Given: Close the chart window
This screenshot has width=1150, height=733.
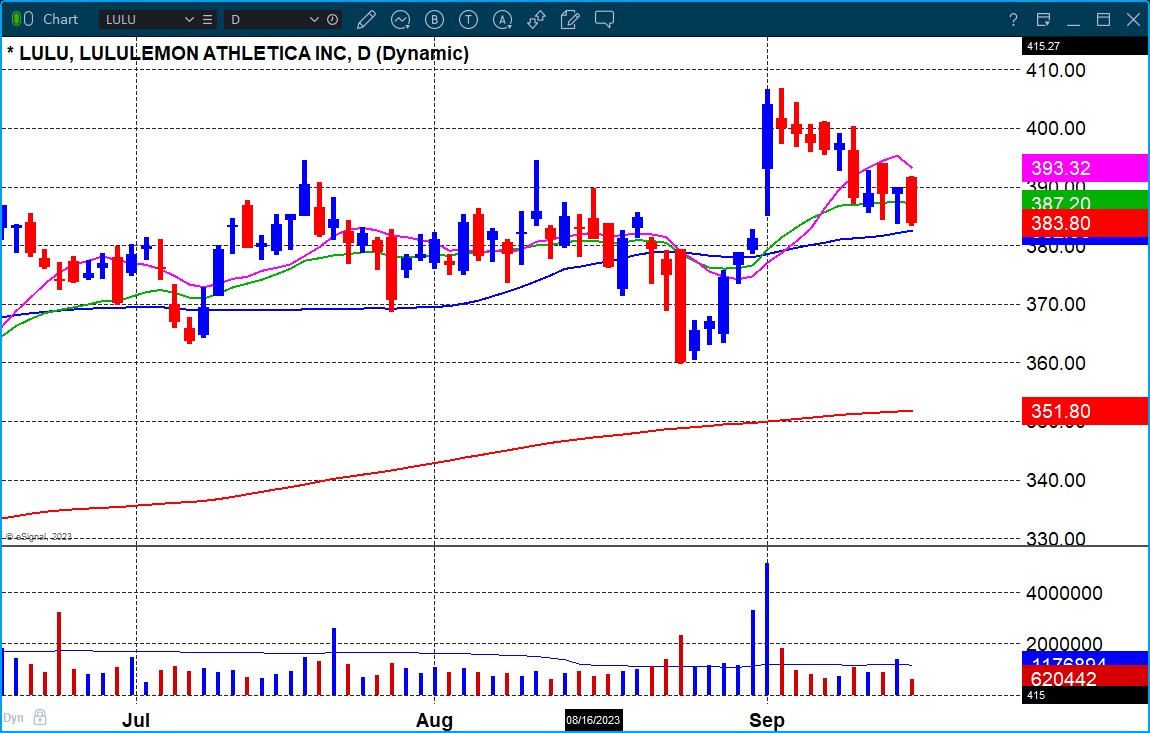Looking at the screenshot, I should click(x=1133, y=20).
